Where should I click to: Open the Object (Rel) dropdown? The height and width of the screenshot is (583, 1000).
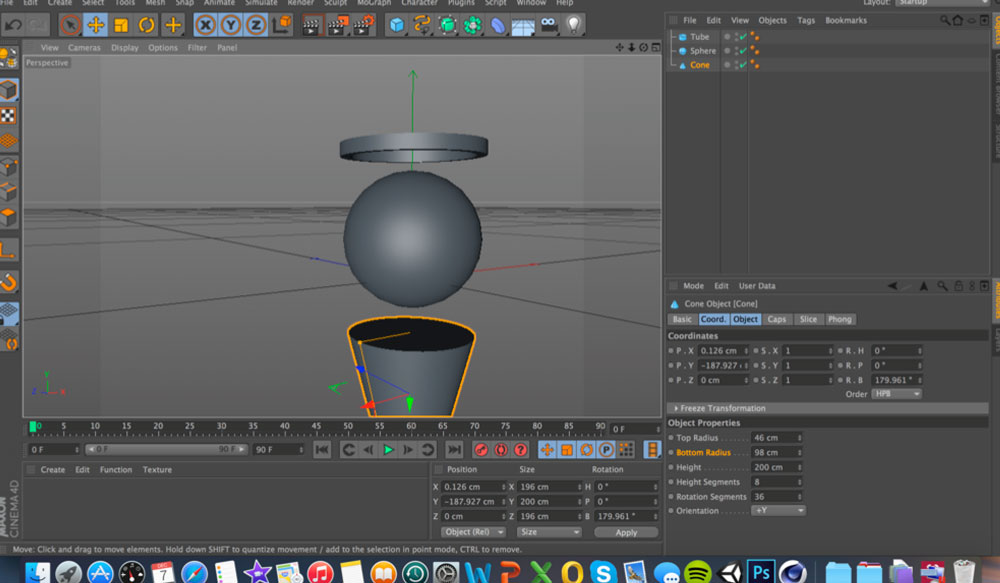[473, 532]
